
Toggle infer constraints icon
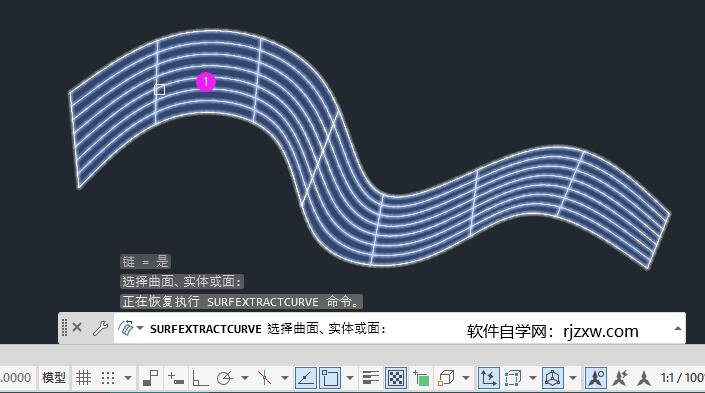150,378
